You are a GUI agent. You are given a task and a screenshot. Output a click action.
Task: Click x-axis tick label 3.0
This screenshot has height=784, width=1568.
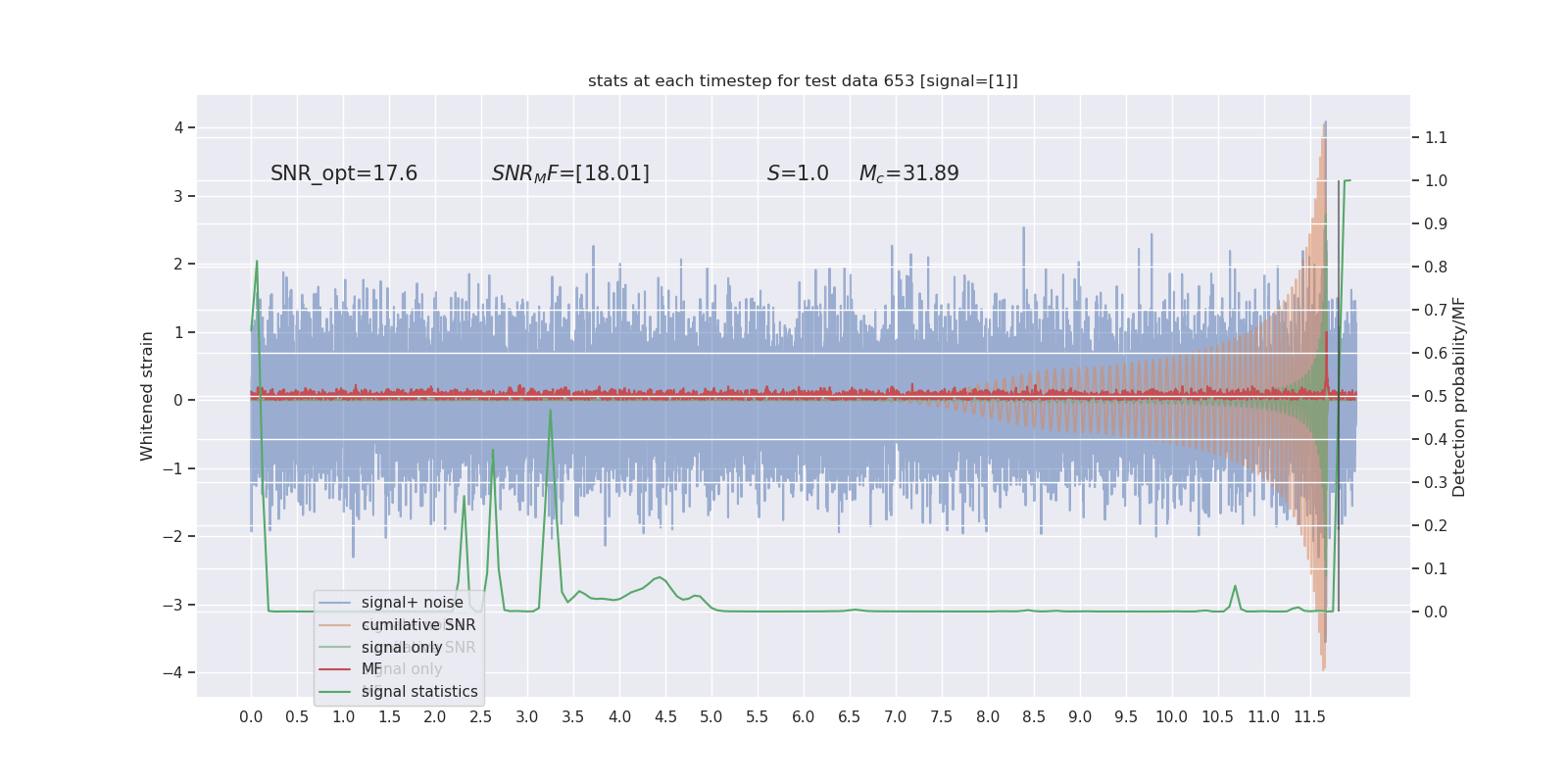[527, 717]
